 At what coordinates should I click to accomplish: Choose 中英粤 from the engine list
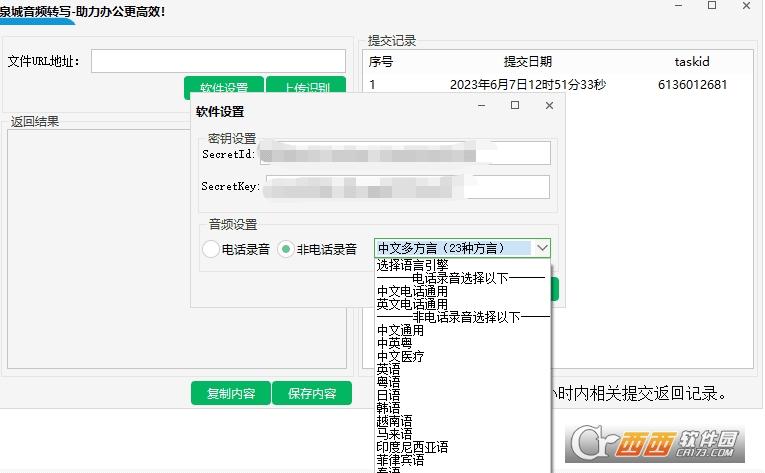[x=395, y=343]
